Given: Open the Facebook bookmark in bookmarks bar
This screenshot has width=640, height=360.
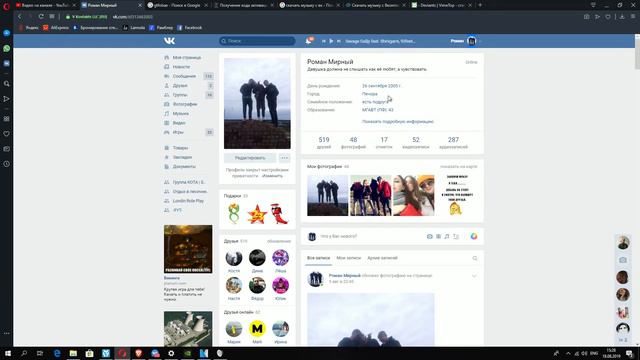Looking at the screenshot, I should (189, 28).
